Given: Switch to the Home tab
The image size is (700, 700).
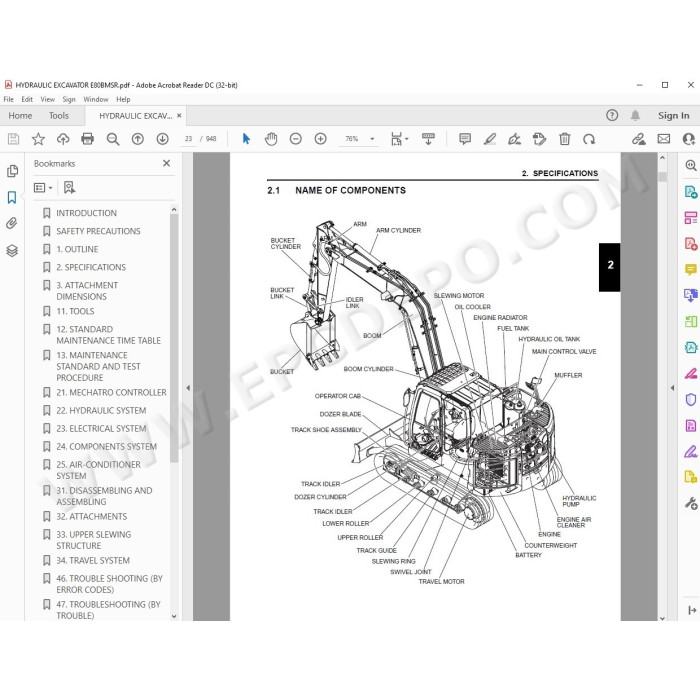Looking at the screenshot, I should [x=20, y=116].
